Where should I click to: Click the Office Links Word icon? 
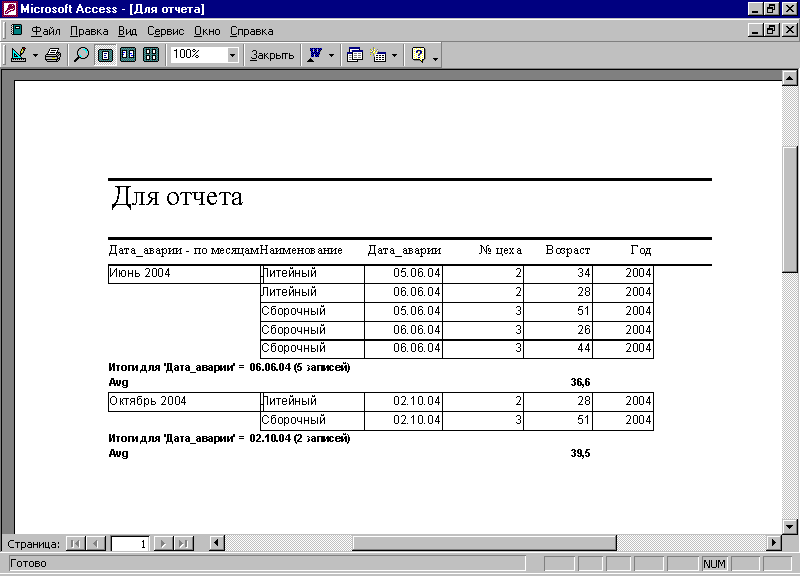pyautogui.click(x=315, y=55)
